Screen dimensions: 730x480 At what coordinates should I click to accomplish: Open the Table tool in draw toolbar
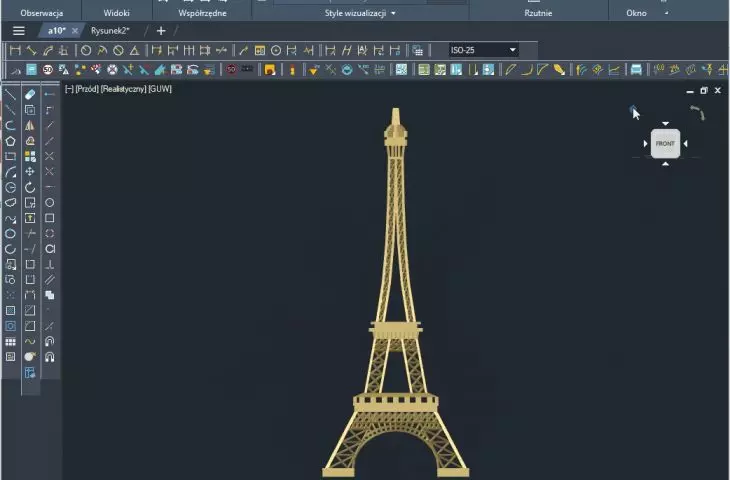[10, 342]
